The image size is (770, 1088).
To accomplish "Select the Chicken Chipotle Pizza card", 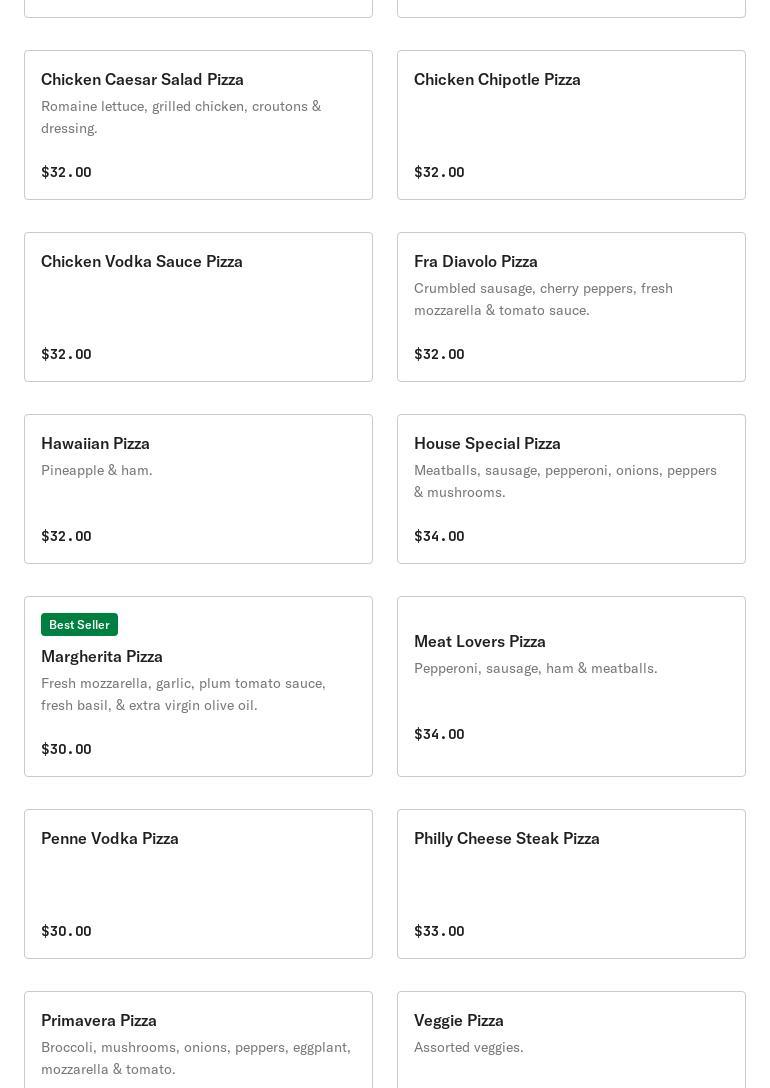I will [572, 125].
